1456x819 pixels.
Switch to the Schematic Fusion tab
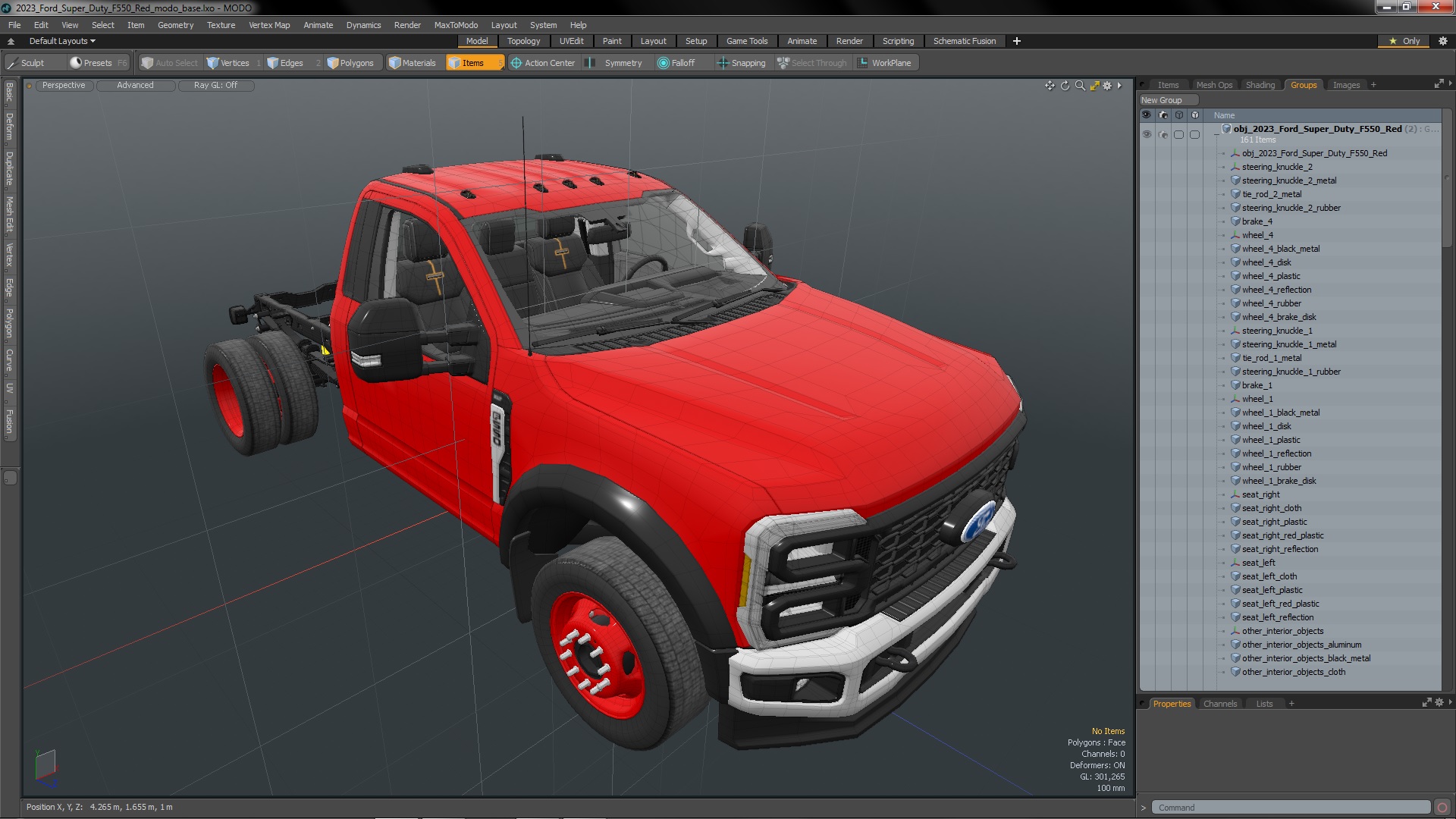tap(964, 41)
